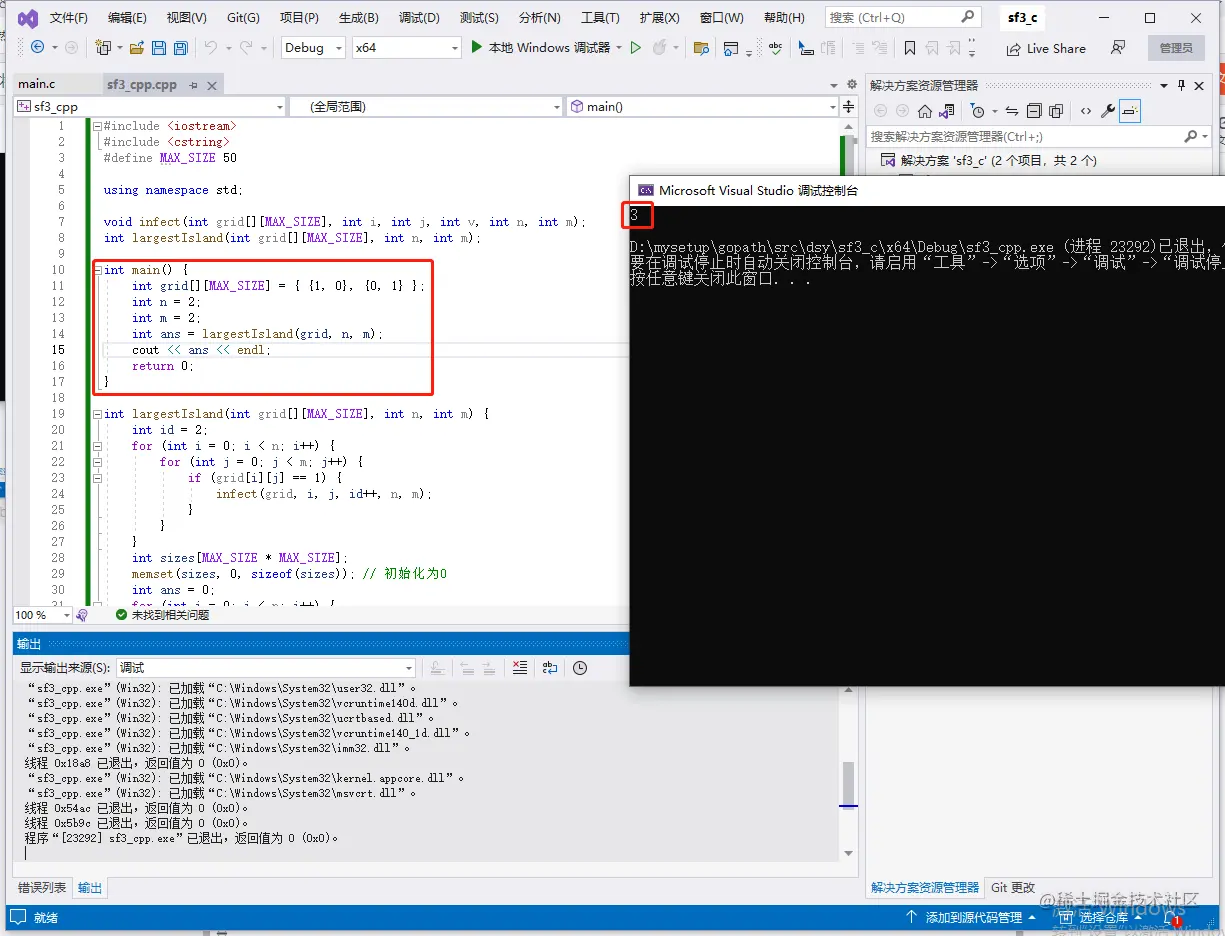The height and width of the screenshot is (936, 1225).
Task: Click the pending changes filter clock icon
Action: point(978,111)
